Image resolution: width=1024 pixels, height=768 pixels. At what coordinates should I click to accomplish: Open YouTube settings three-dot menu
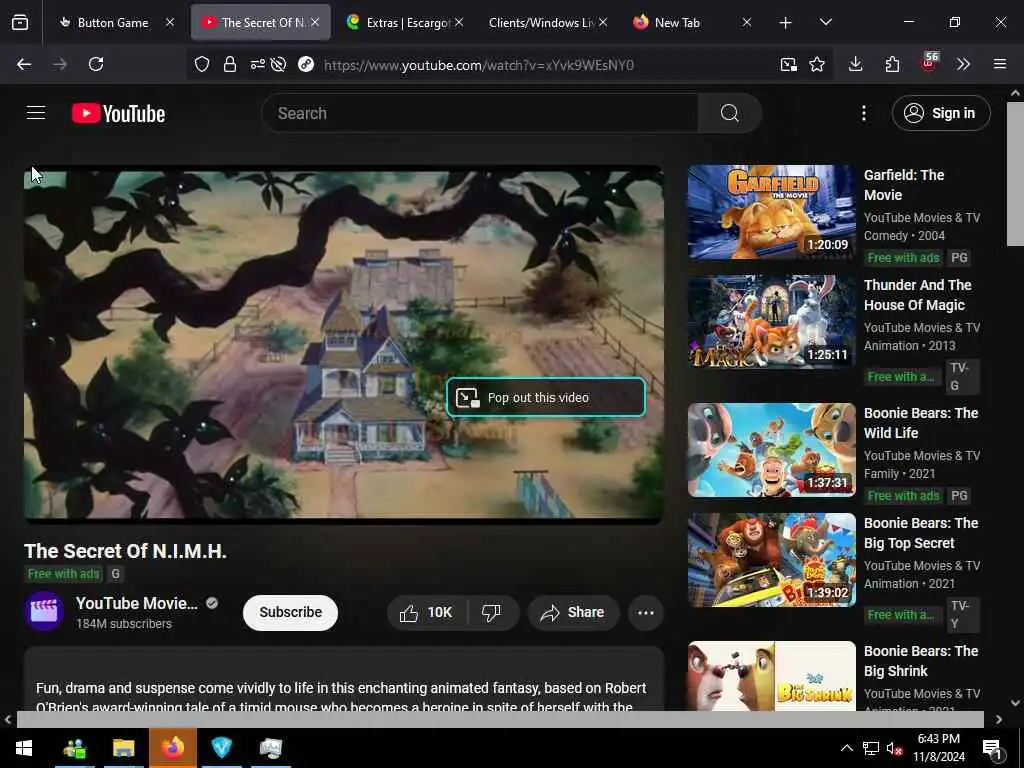863,113
